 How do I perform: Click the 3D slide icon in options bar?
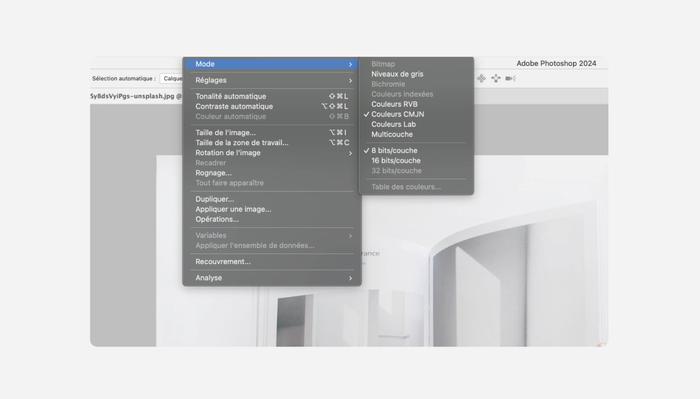496,79
